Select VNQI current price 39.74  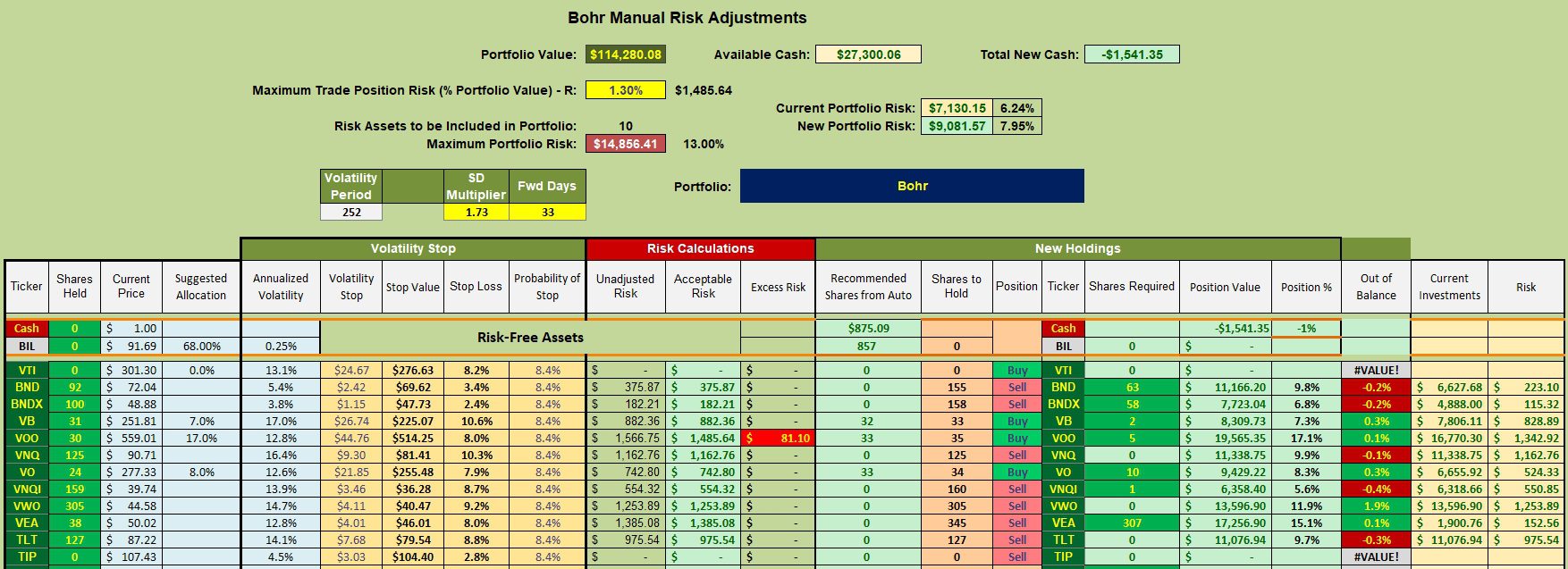pos(131,490)
